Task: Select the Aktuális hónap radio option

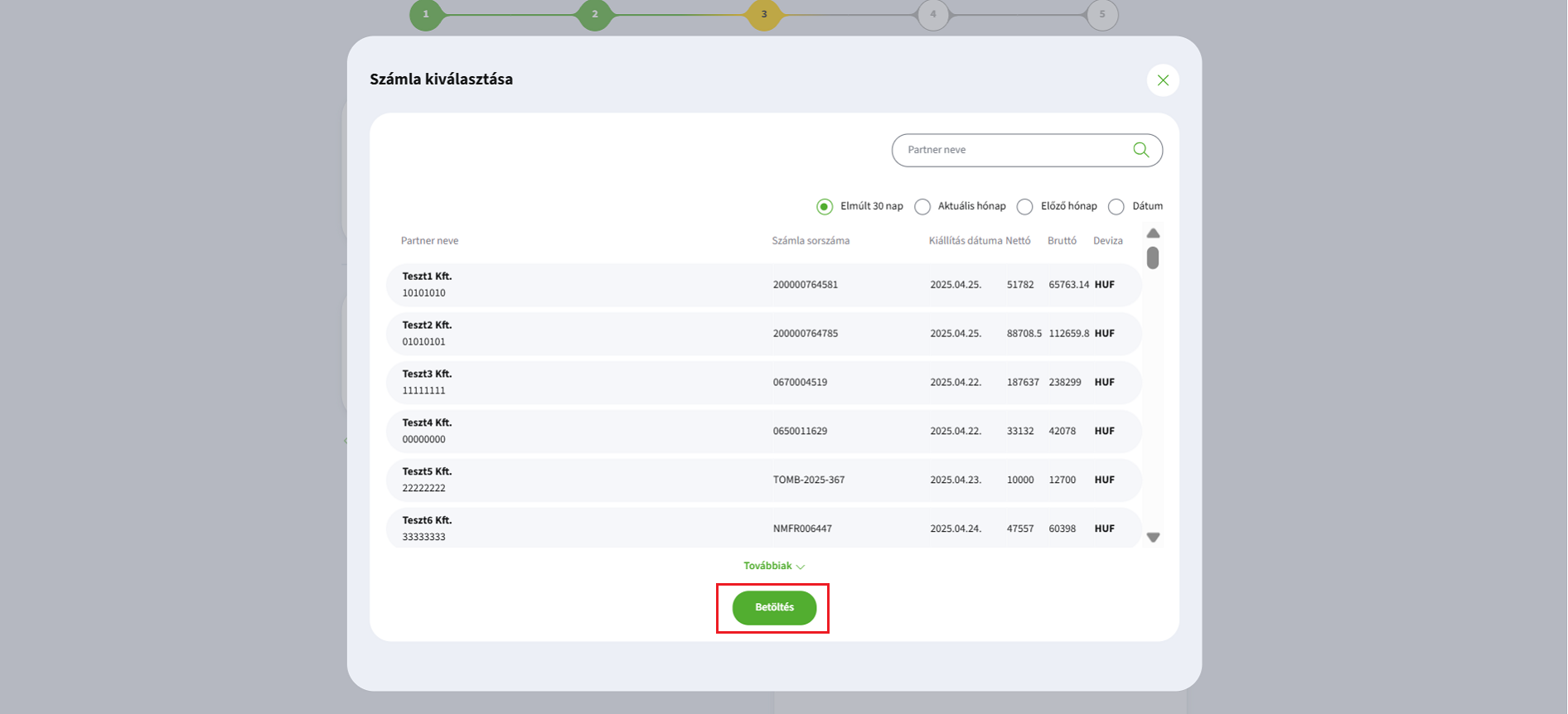Action: (922, 206)
